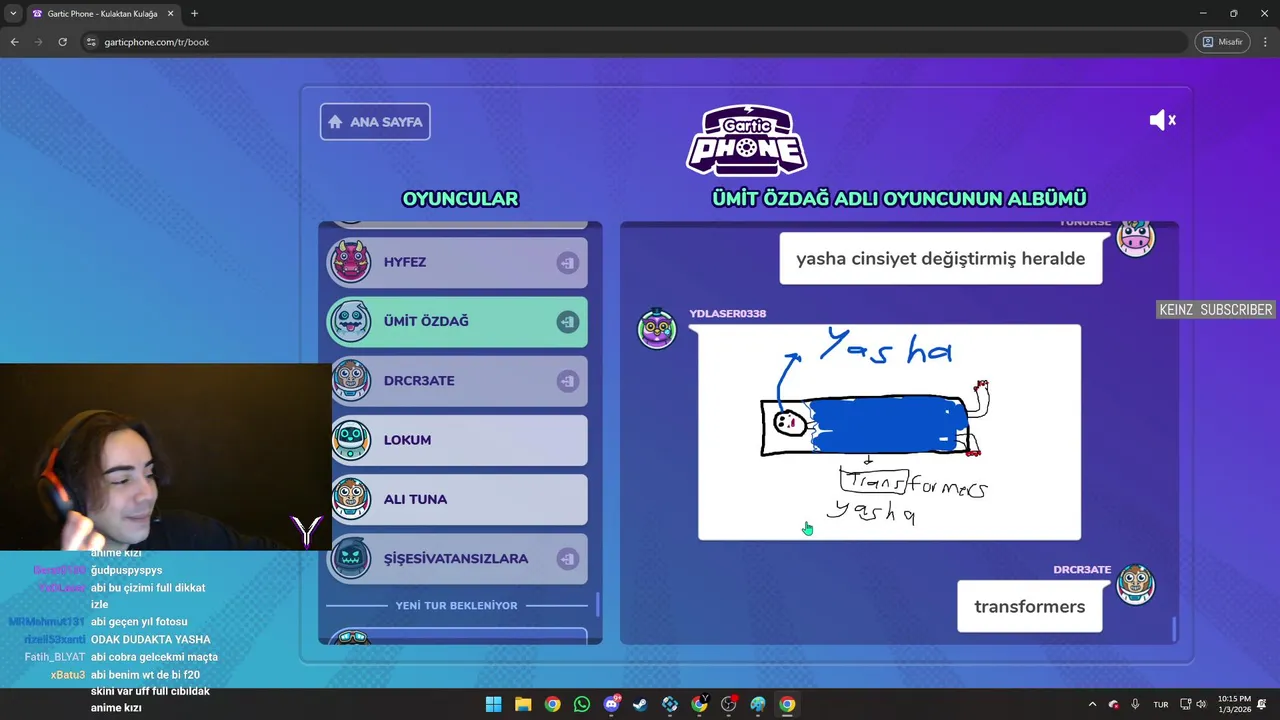Screen dimensions: 1280x720
Task: Click chat username Fatih_BLYAT
Action: (55, 657)
